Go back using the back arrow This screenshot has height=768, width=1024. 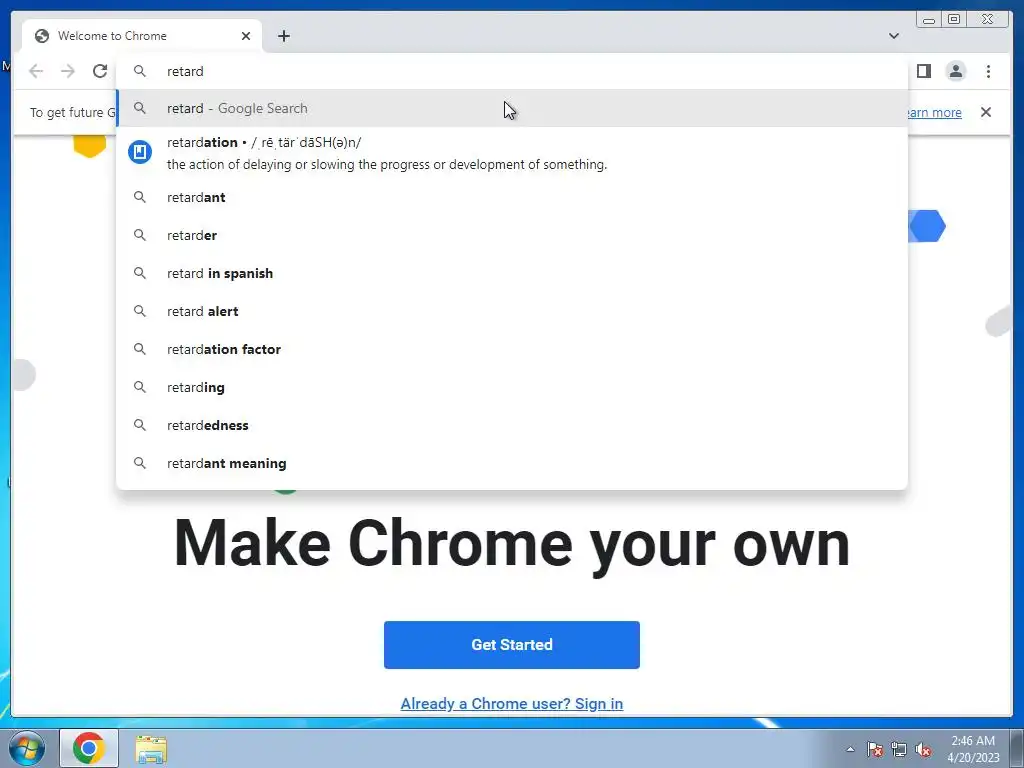coord(36,71)
